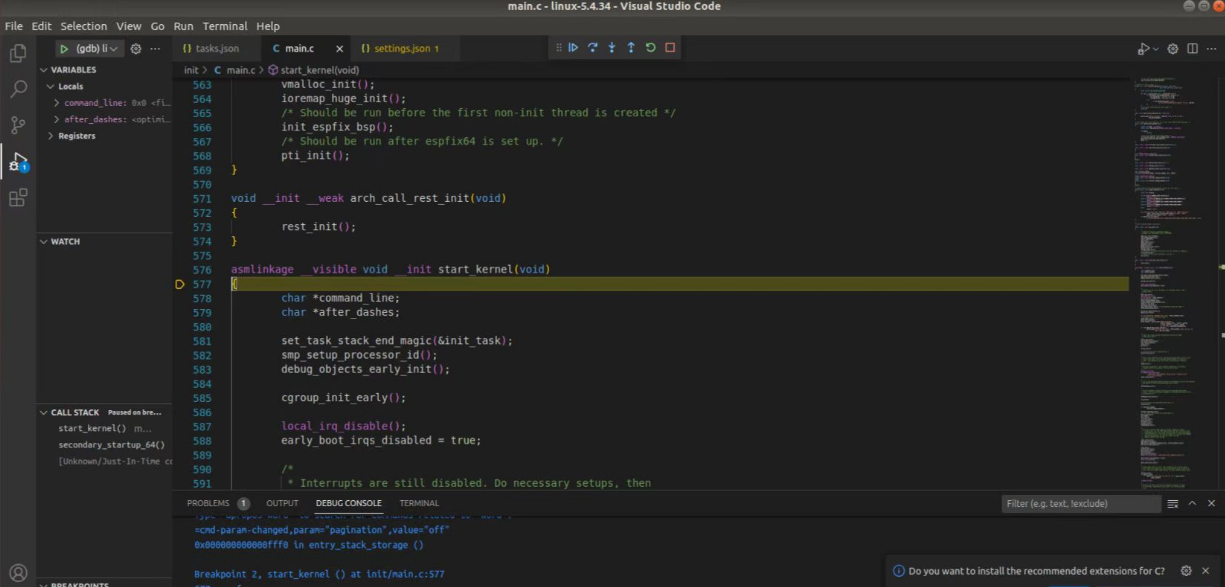Dismiss the C extensions notification

(x=1207, y=571)
